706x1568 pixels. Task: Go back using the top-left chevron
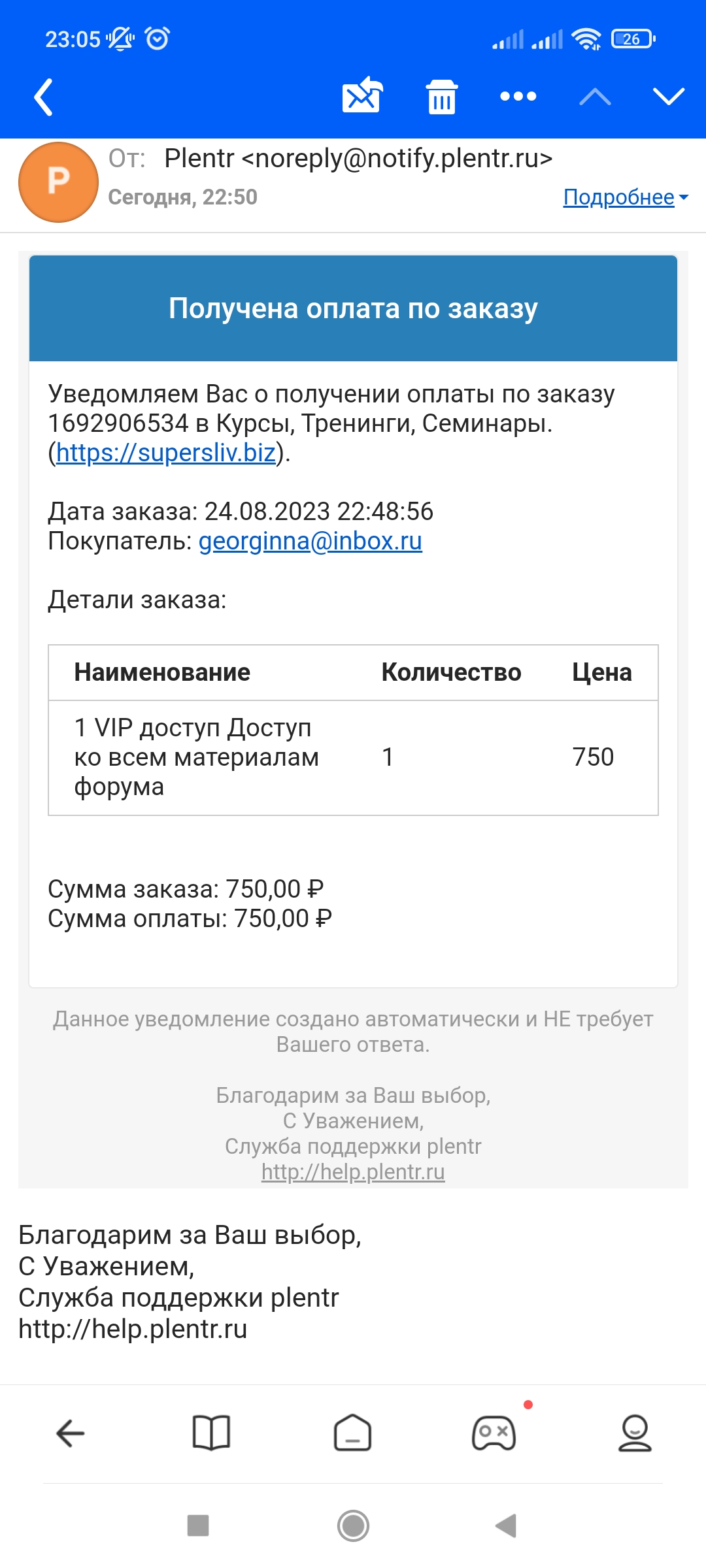43,97
